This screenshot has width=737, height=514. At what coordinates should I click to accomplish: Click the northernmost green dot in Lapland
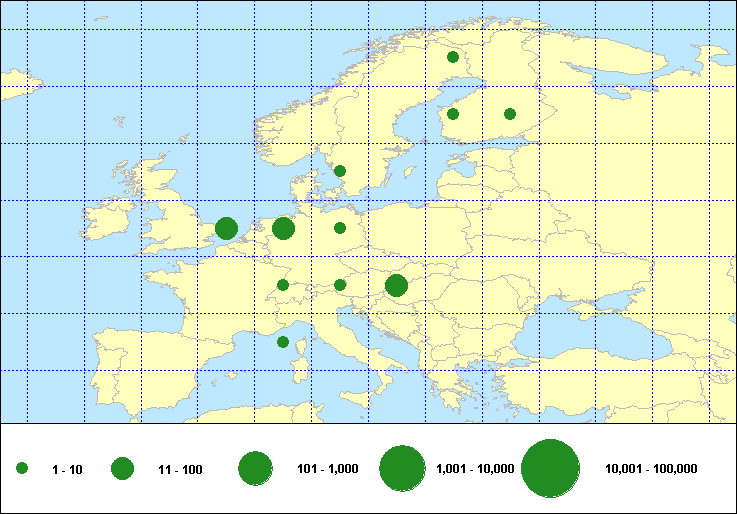453,57
